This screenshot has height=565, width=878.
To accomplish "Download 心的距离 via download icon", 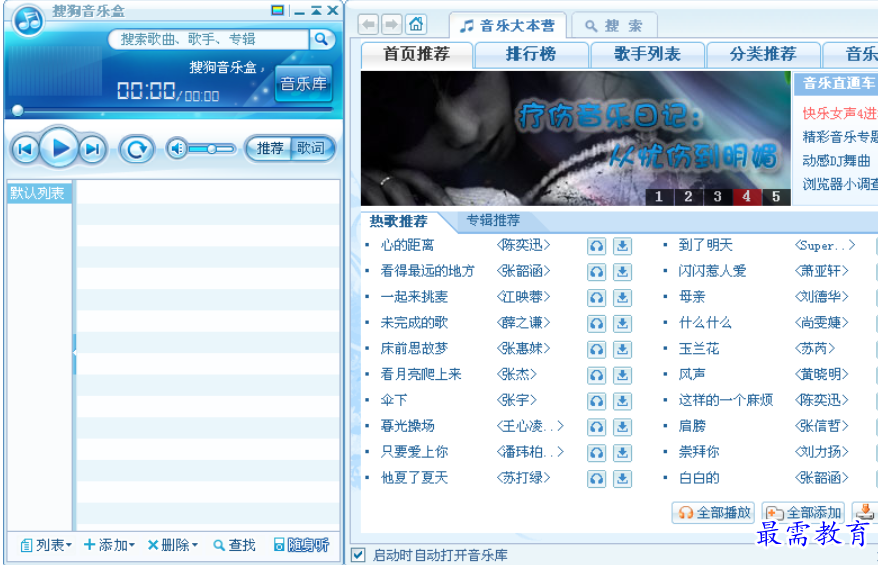I will click(x=622, y=246).
